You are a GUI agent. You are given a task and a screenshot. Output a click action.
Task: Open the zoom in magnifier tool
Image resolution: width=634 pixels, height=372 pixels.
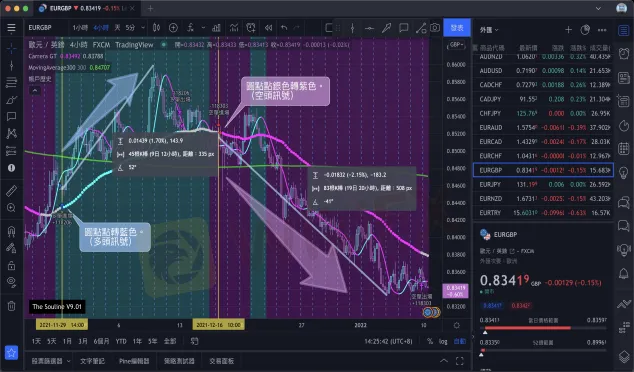[11, 208]
